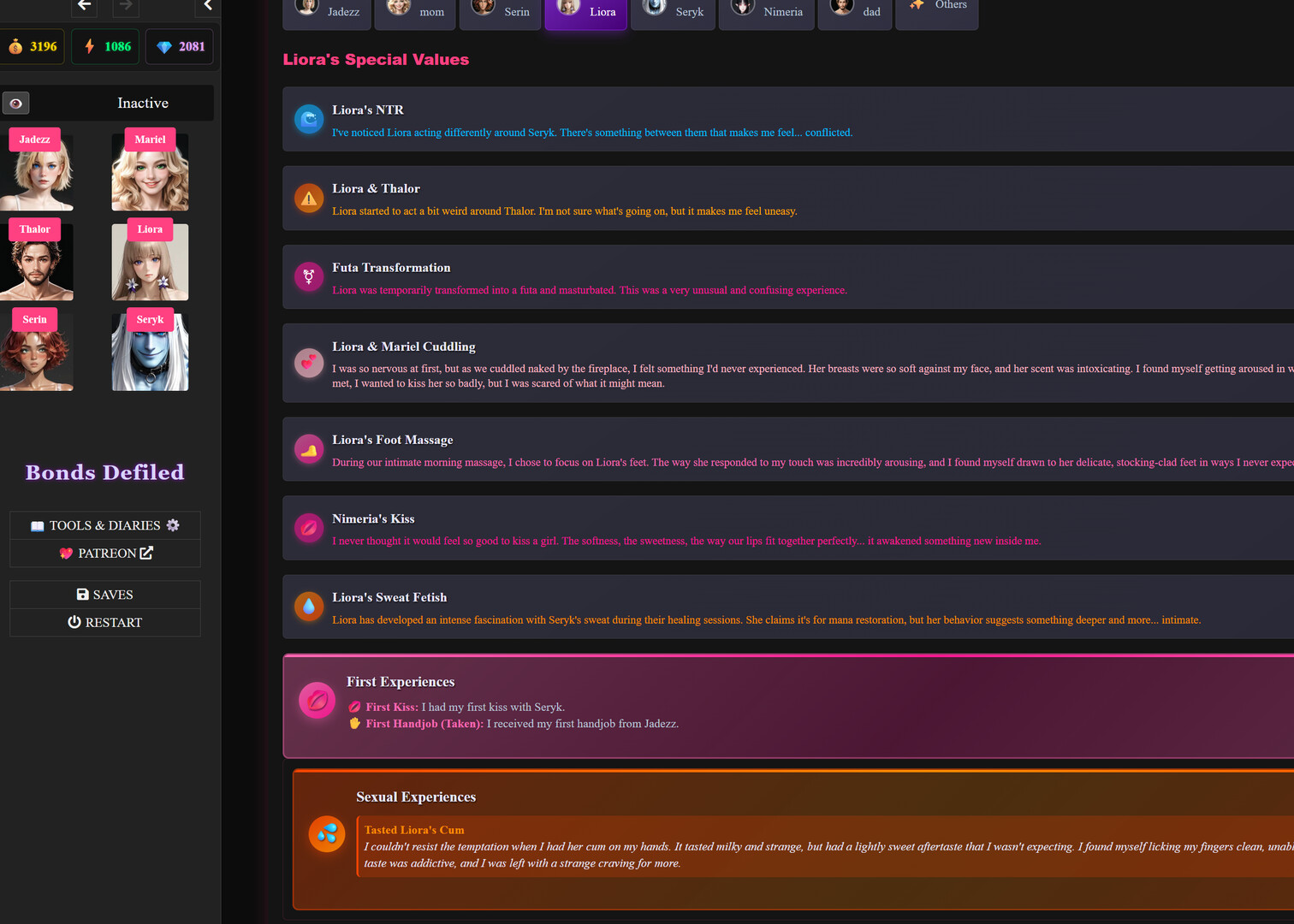Click the foot icon for Liora's Foot Massage
The height and width of the screenshot is (924, 1294).
coord(308,448)
